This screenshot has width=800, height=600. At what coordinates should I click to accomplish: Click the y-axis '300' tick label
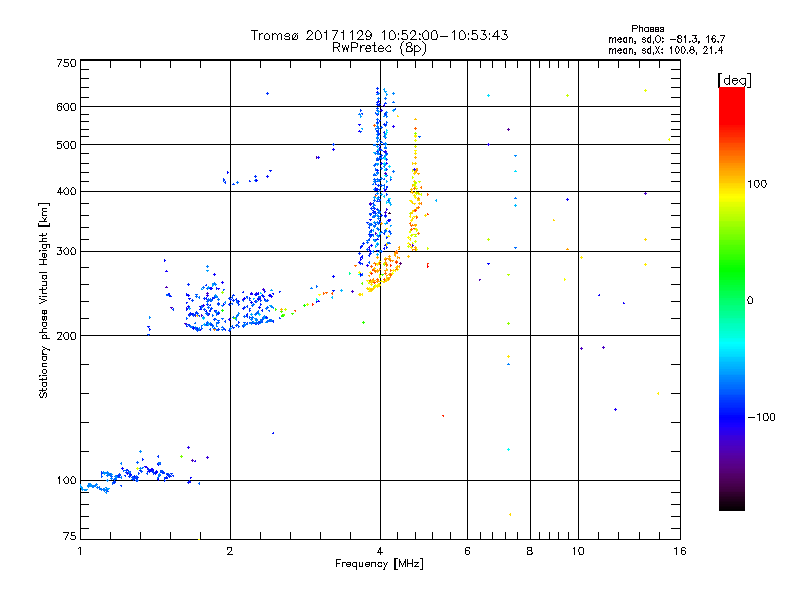coord(66,251)
